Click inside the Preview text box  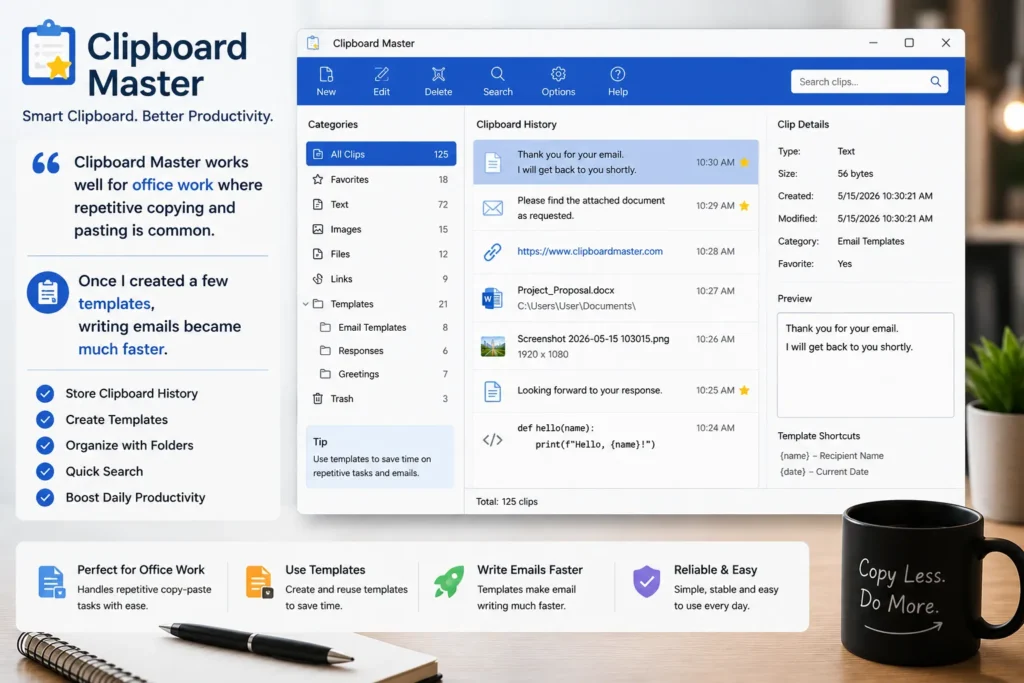(865, 365)
